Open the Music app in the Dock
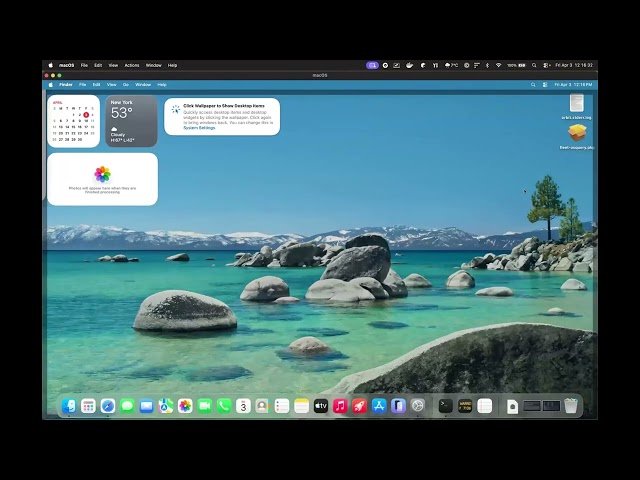The height and width of the screenshot is (480, 640). [340, 406]
